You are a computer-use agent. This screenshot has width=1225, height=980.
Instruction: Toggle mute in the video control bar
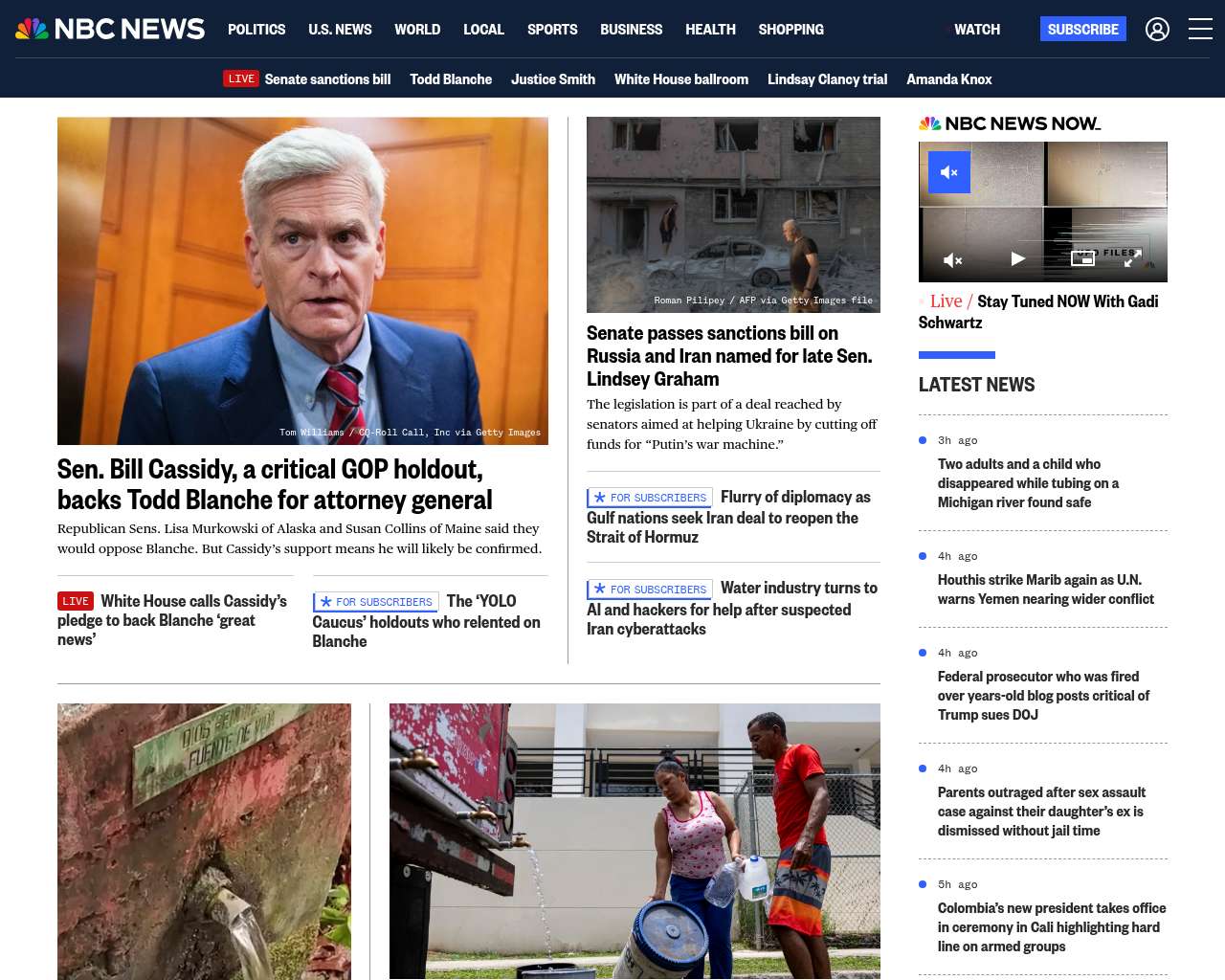(x=952, y=259)
